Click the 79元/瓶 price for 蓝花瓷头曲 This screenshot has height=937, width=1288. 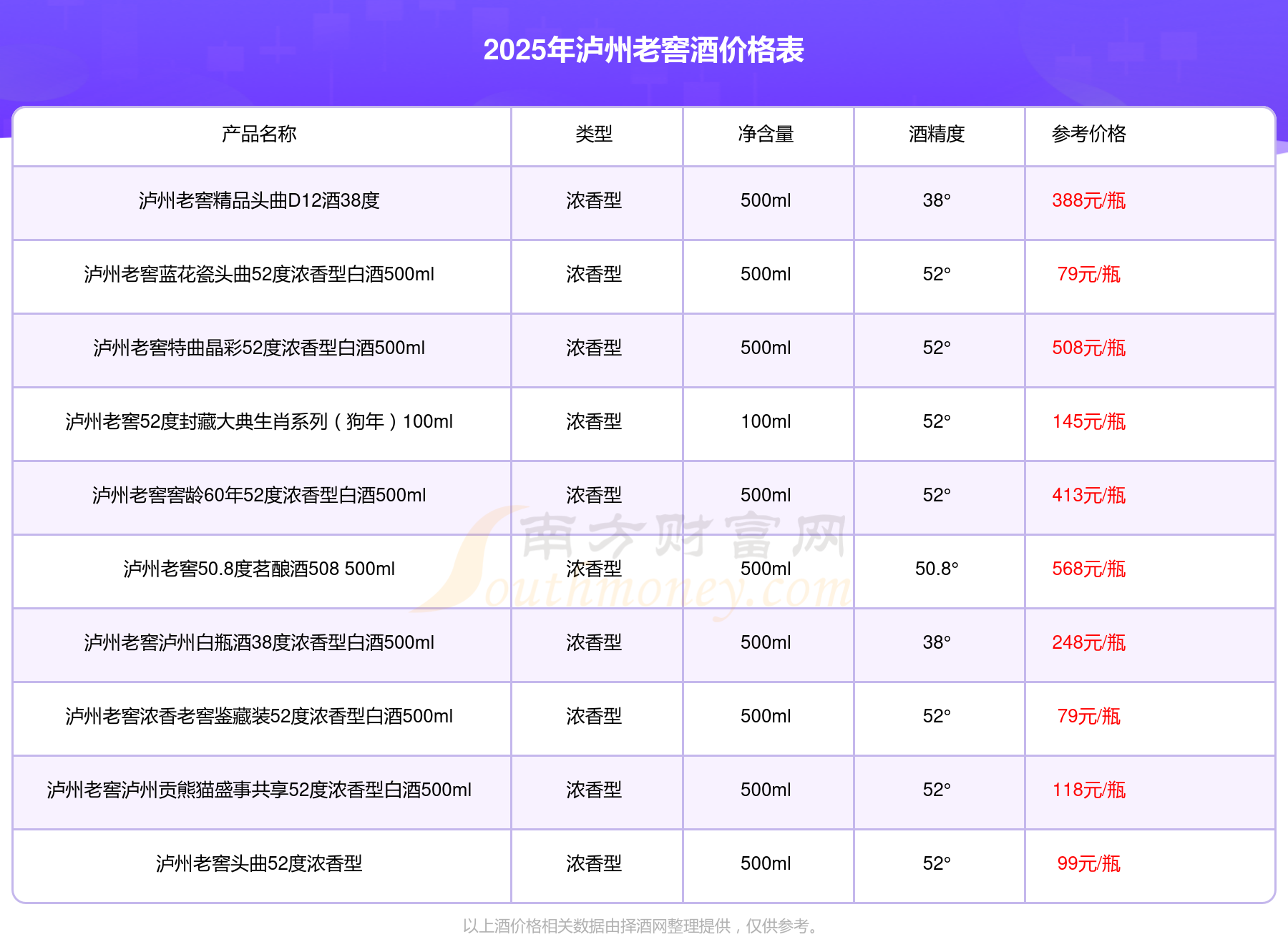[1089, 274]
